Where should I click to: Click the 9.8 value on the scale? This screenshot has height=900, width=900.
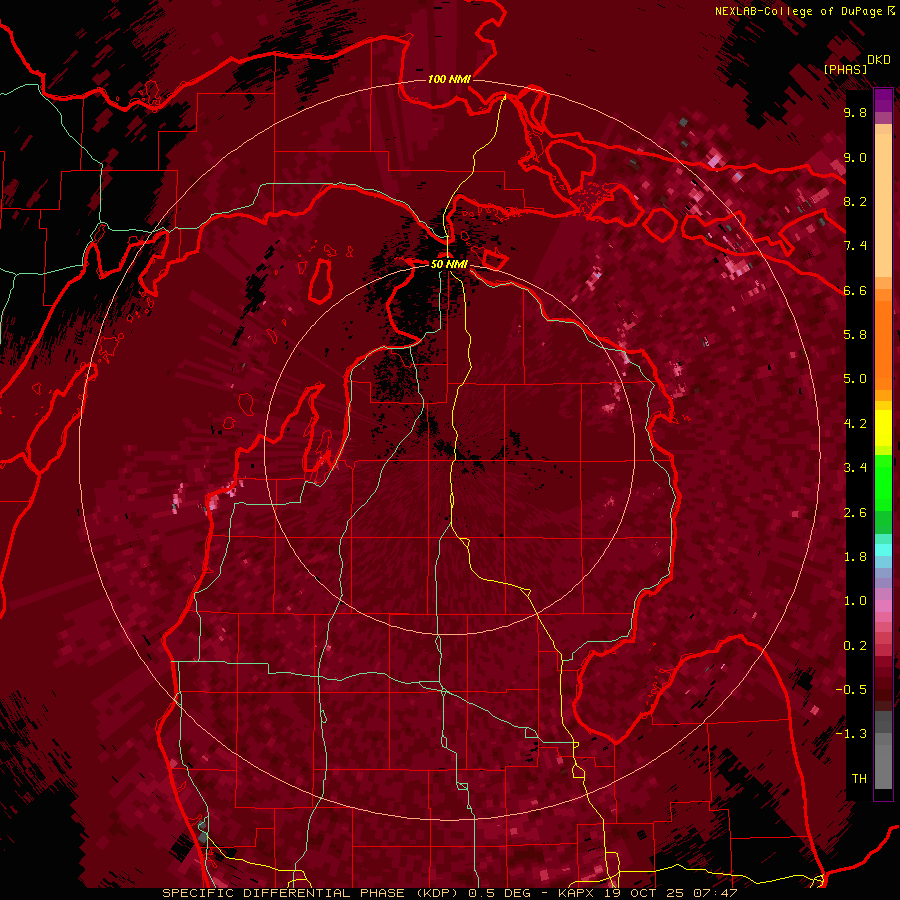pos(855,112)
